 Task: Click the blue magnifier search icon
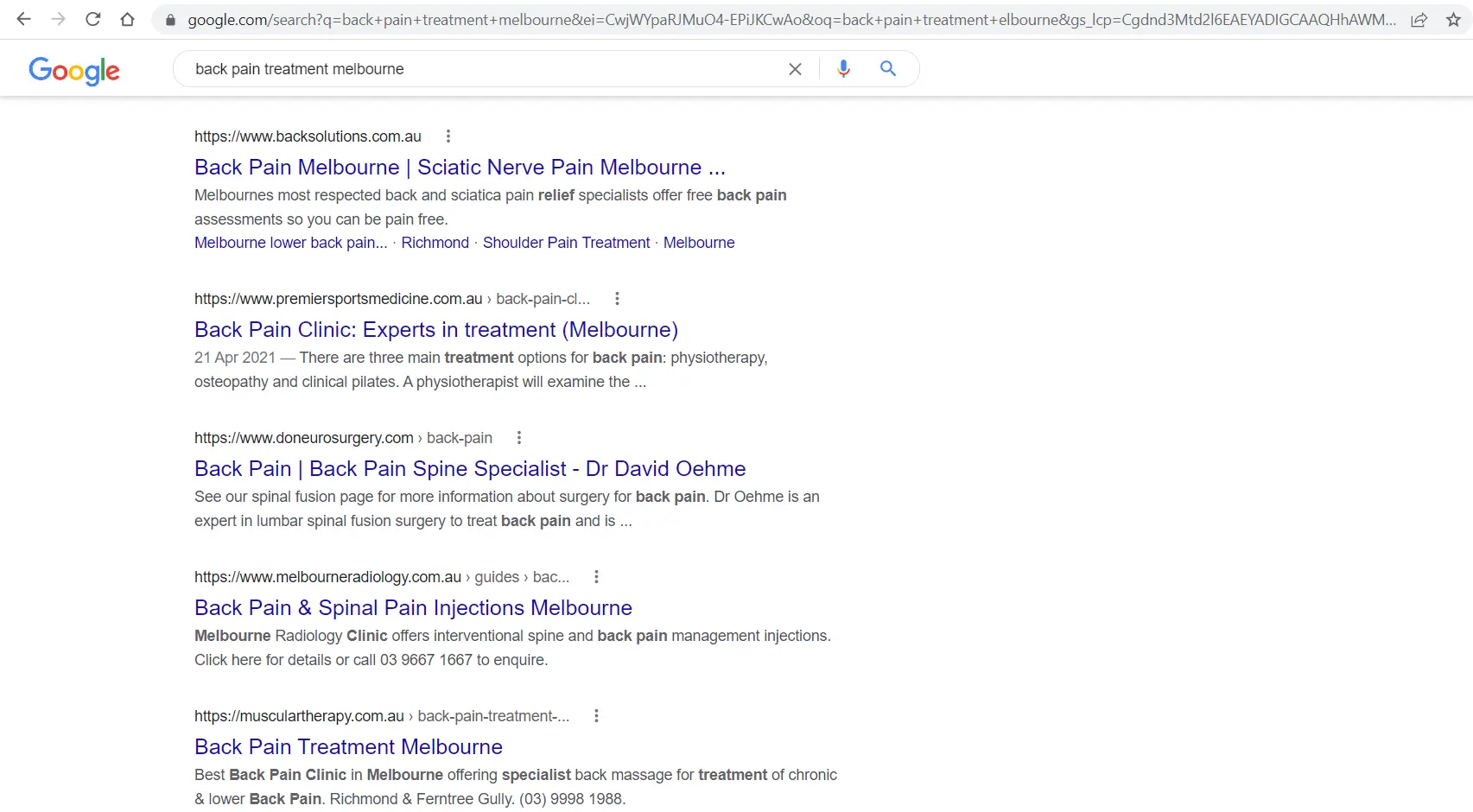(x=887, y=68)
